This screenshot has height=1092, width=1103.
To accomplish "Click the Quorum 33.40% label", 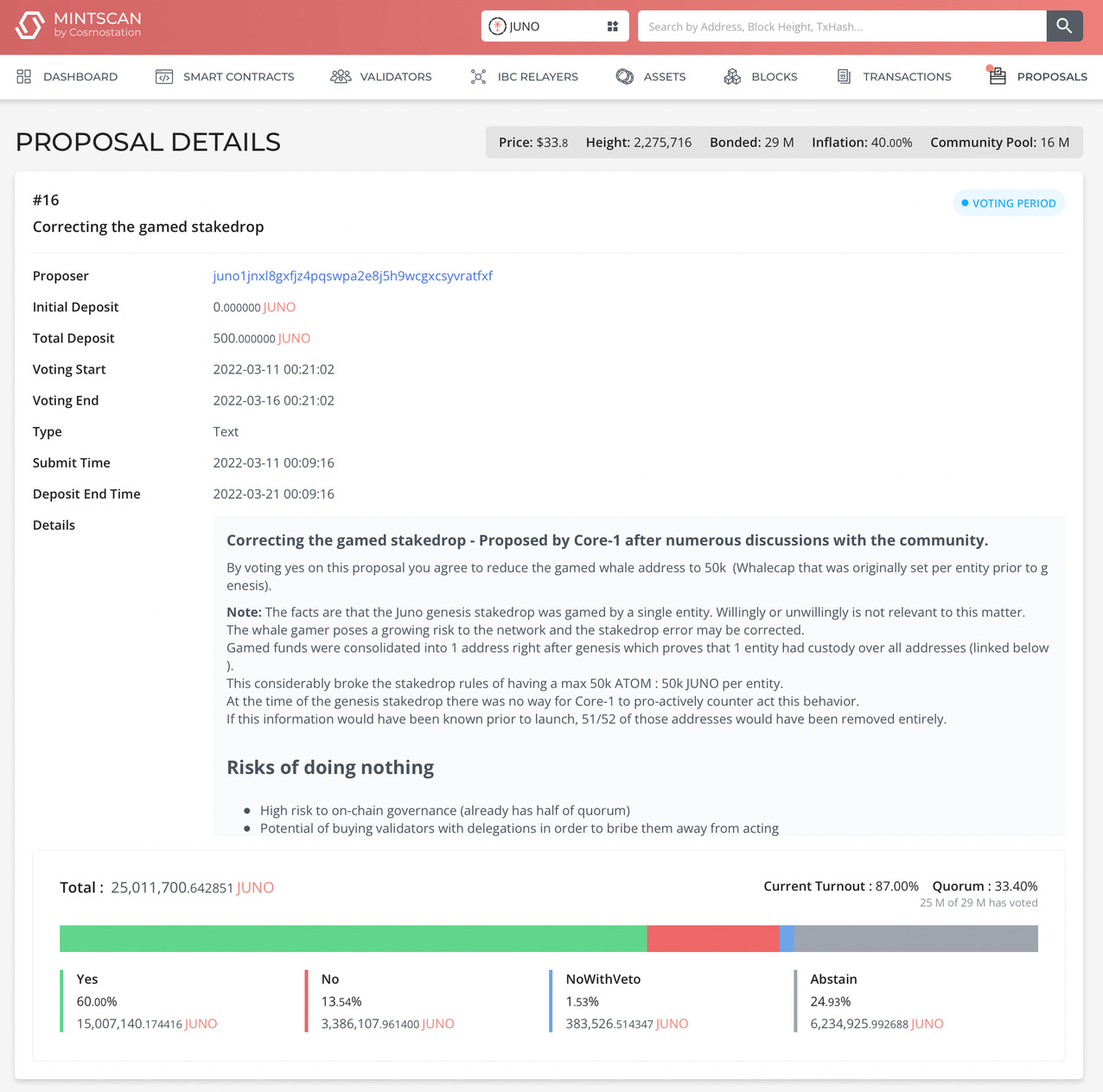I will coord(985,886).
